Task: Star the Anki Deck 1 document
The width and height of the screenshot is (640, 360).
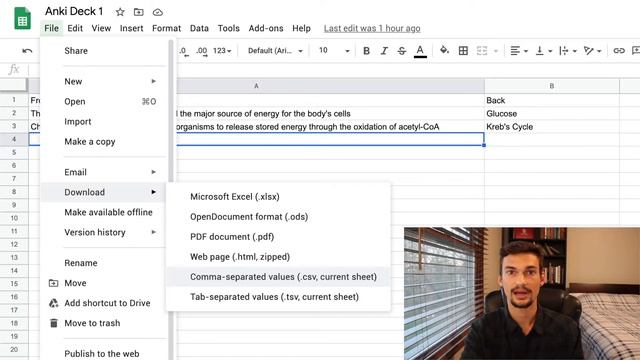Action: [120, 12]
